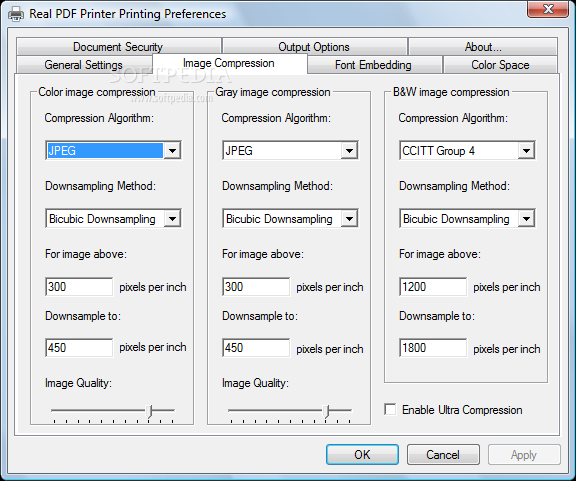
Task: Click the Cancel button
Action: pos(443,455)
